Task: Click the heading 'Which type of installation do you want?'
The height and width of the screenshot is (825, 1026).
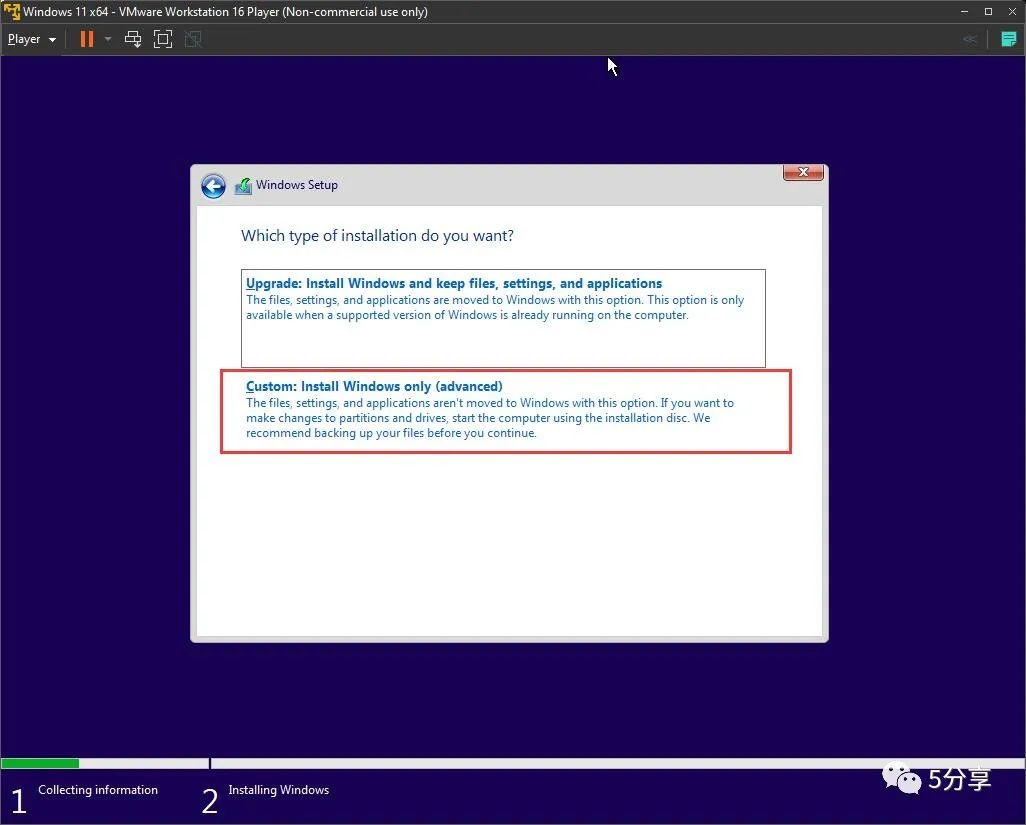Action: [x=377, y=236]
